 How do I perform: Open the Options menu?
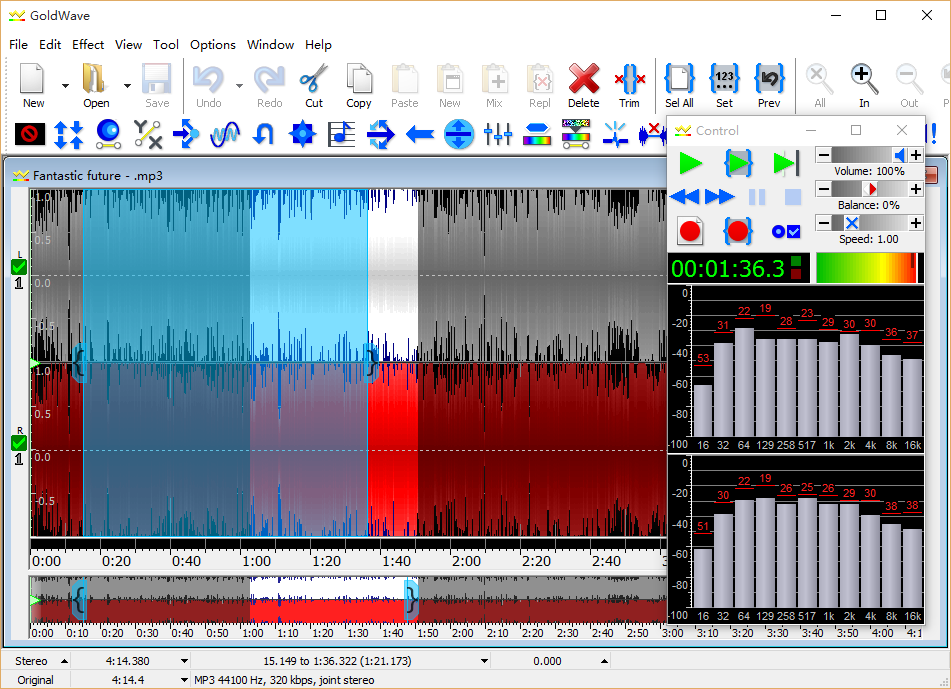click(x=213, y=44)
